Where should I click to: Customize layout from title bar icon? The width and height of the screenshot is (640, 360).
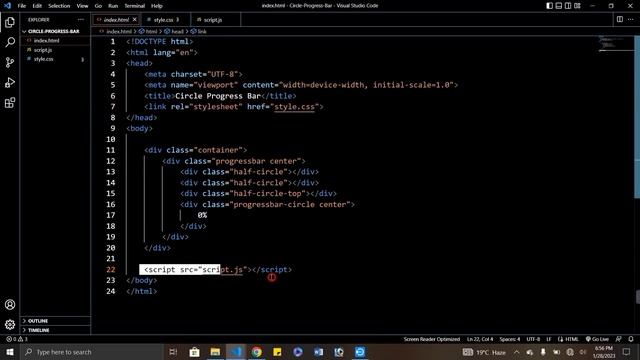coord(577,6)
